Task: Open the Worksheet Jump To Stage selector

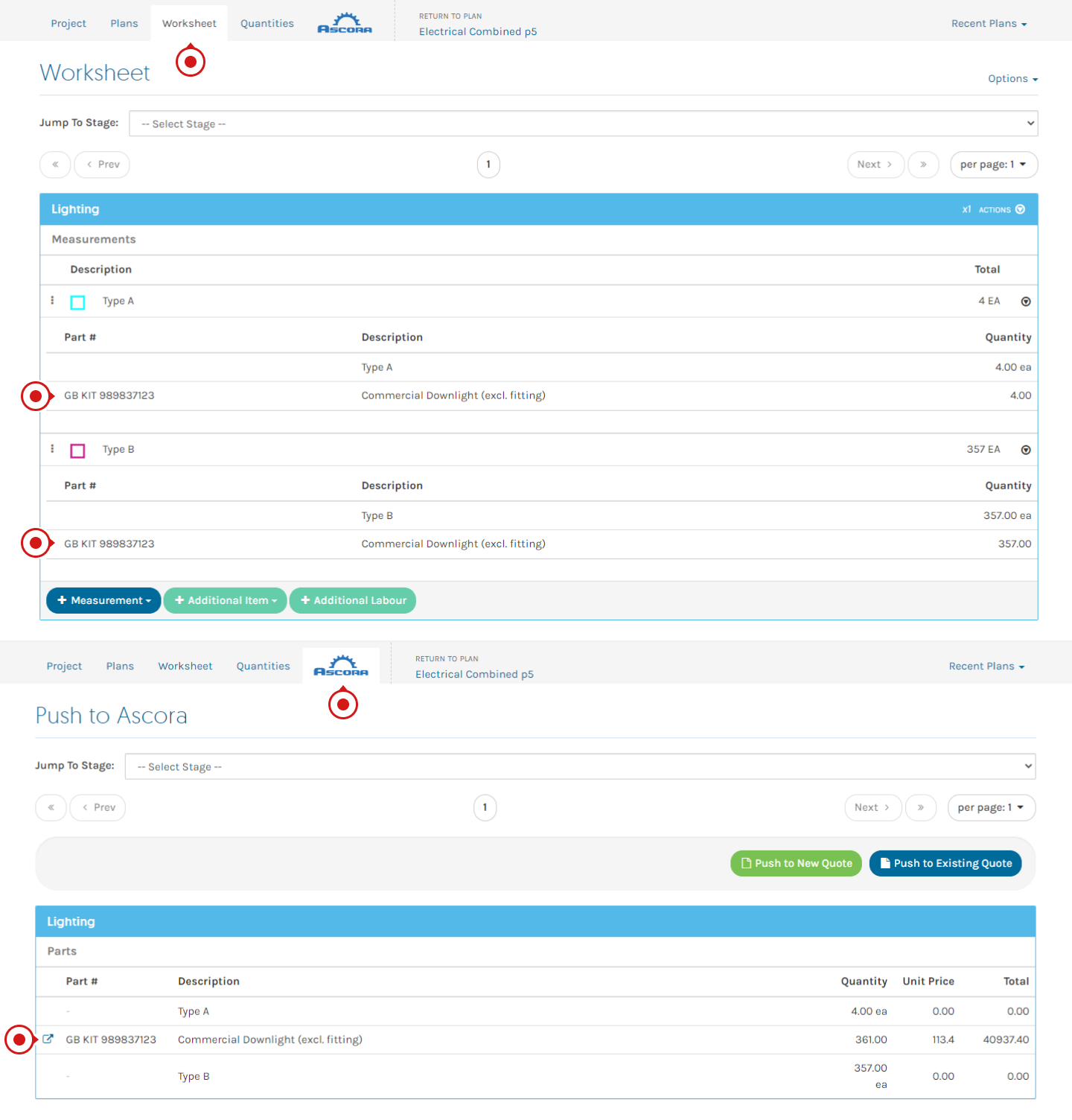Action: point(584,124)
